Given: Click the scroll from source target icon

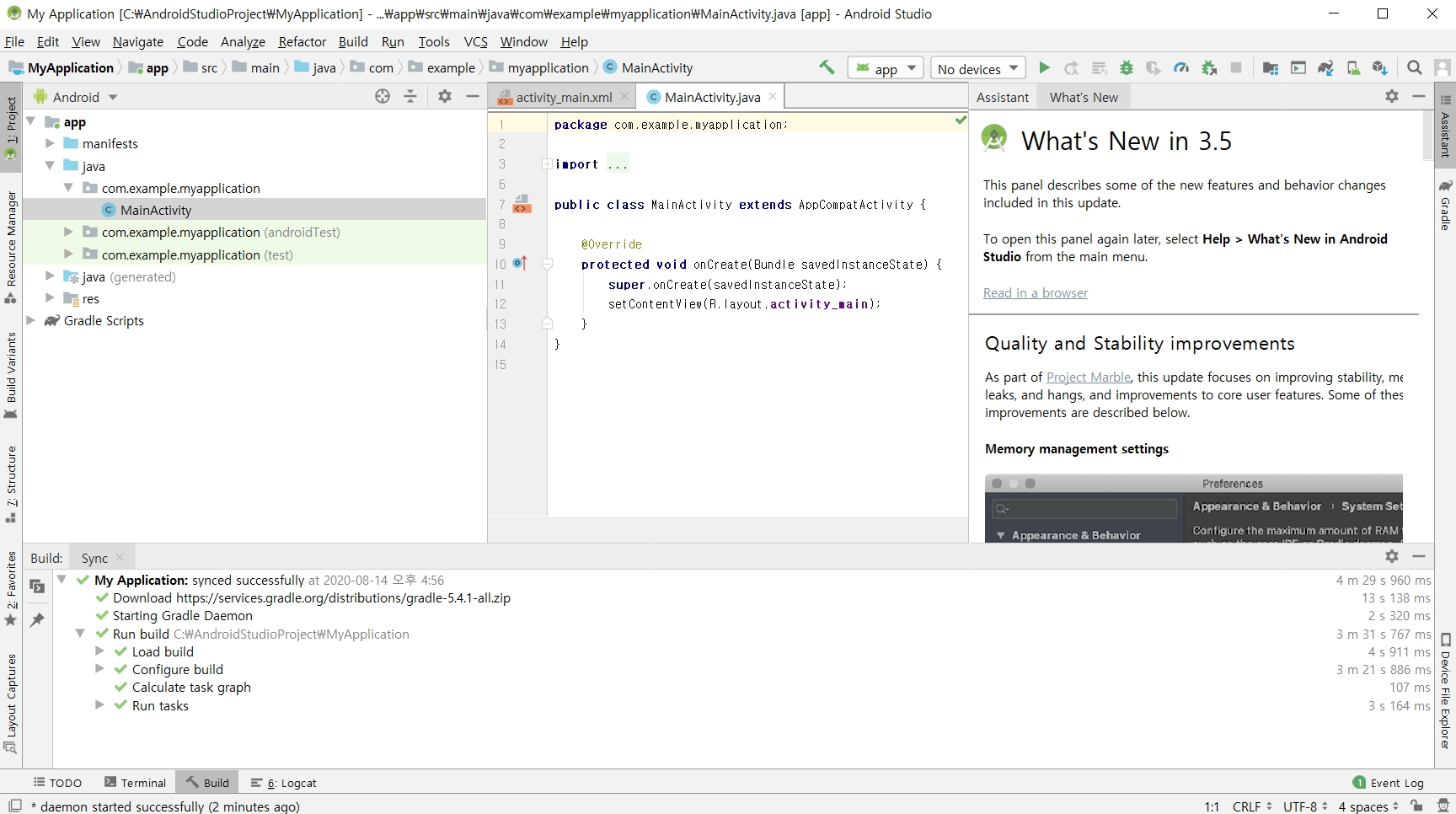Looking at the screenshot, I should point(383,96).
